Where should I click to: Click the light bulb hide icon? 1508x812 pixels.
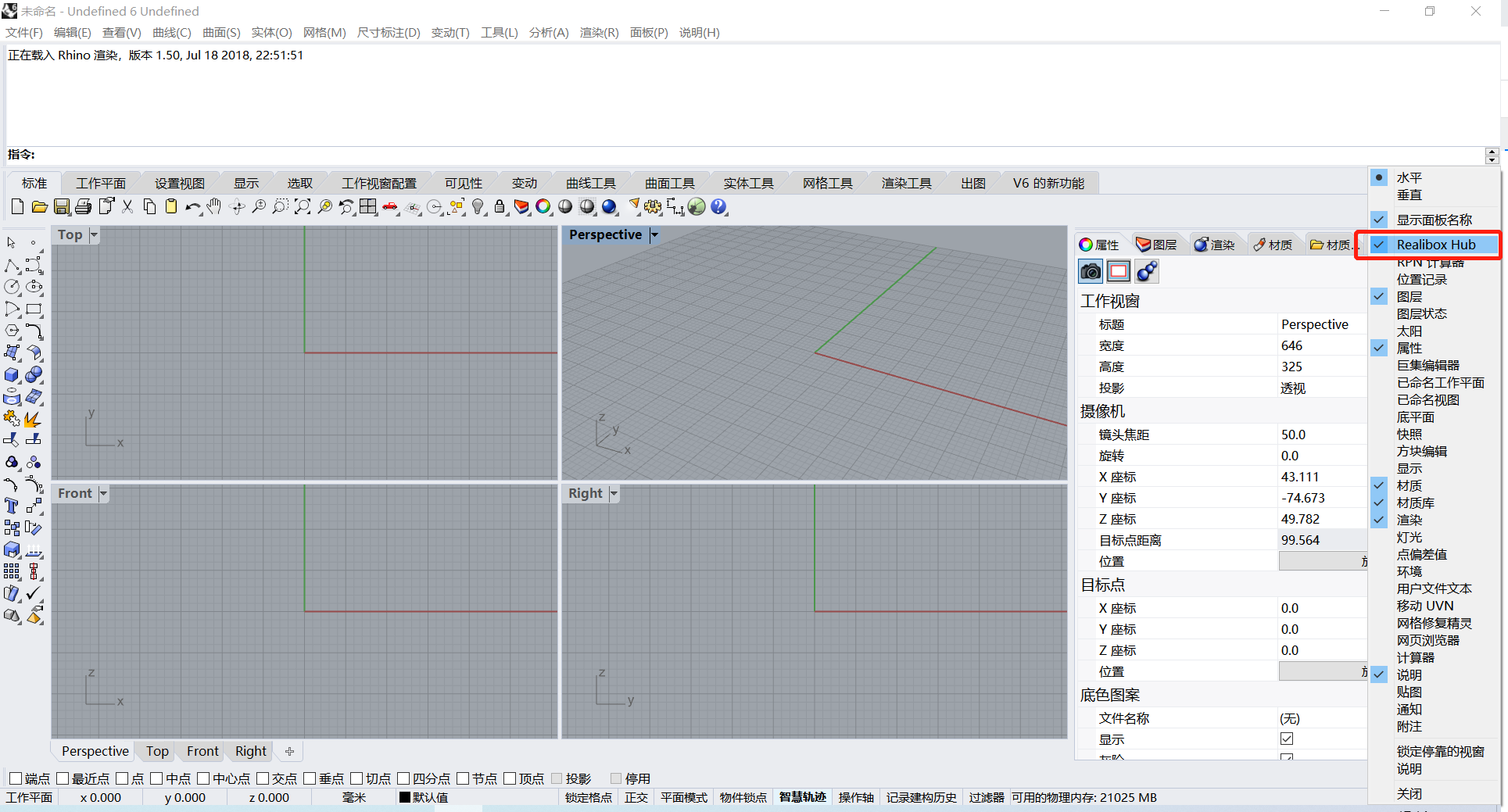tap(478, 207)
